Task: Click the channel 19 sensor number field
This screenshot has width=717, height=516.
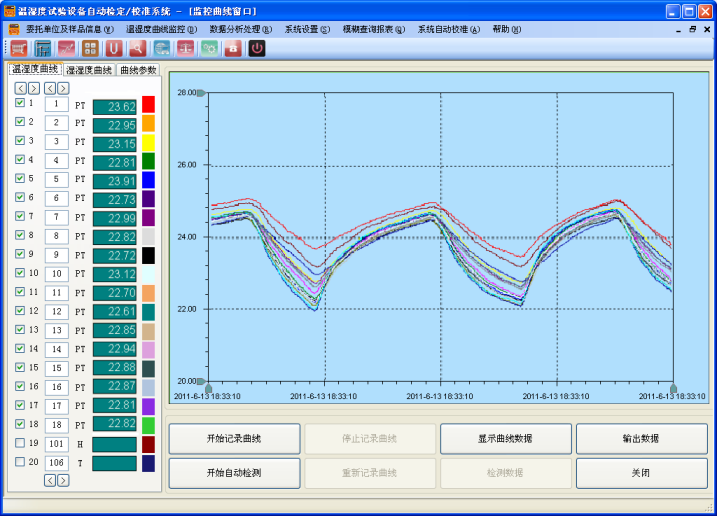Action: pos(57,443)
